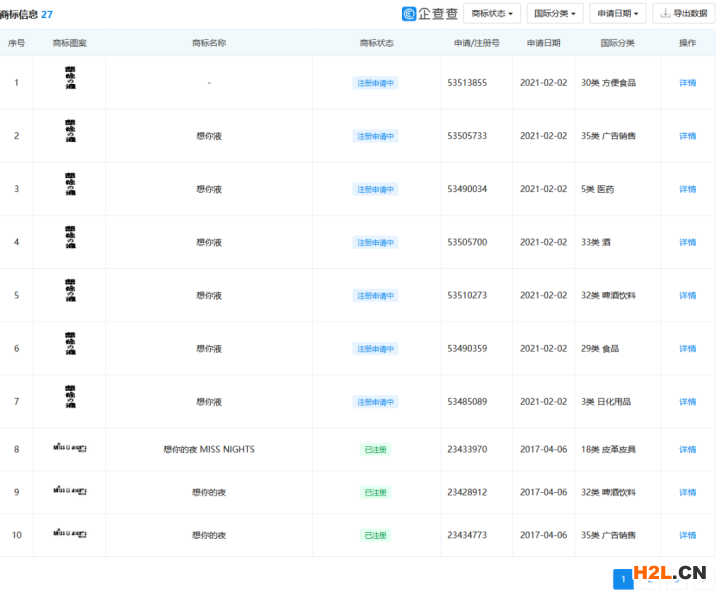The image size is (720, 595).
Task: Click 详情 for 想你的夜 MISS NIGHTS
Action: point(687,450)
